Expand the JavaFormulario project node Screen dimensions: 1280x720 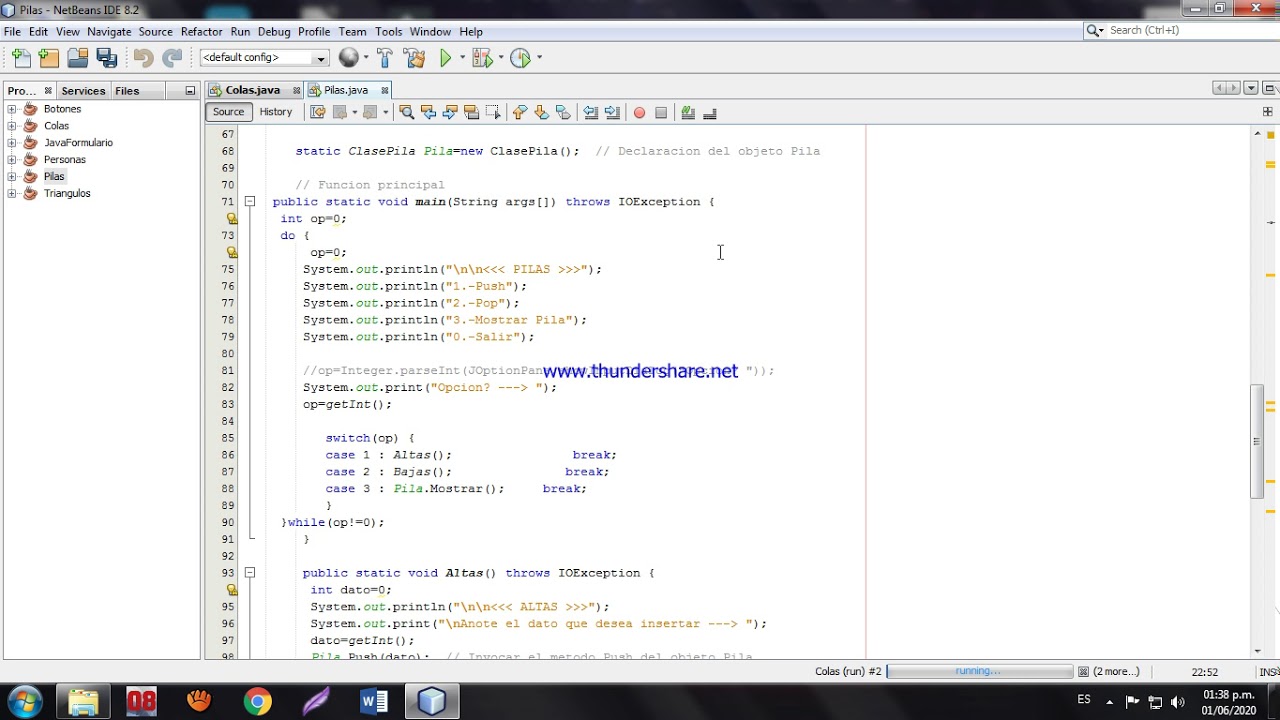pos(12,143)
